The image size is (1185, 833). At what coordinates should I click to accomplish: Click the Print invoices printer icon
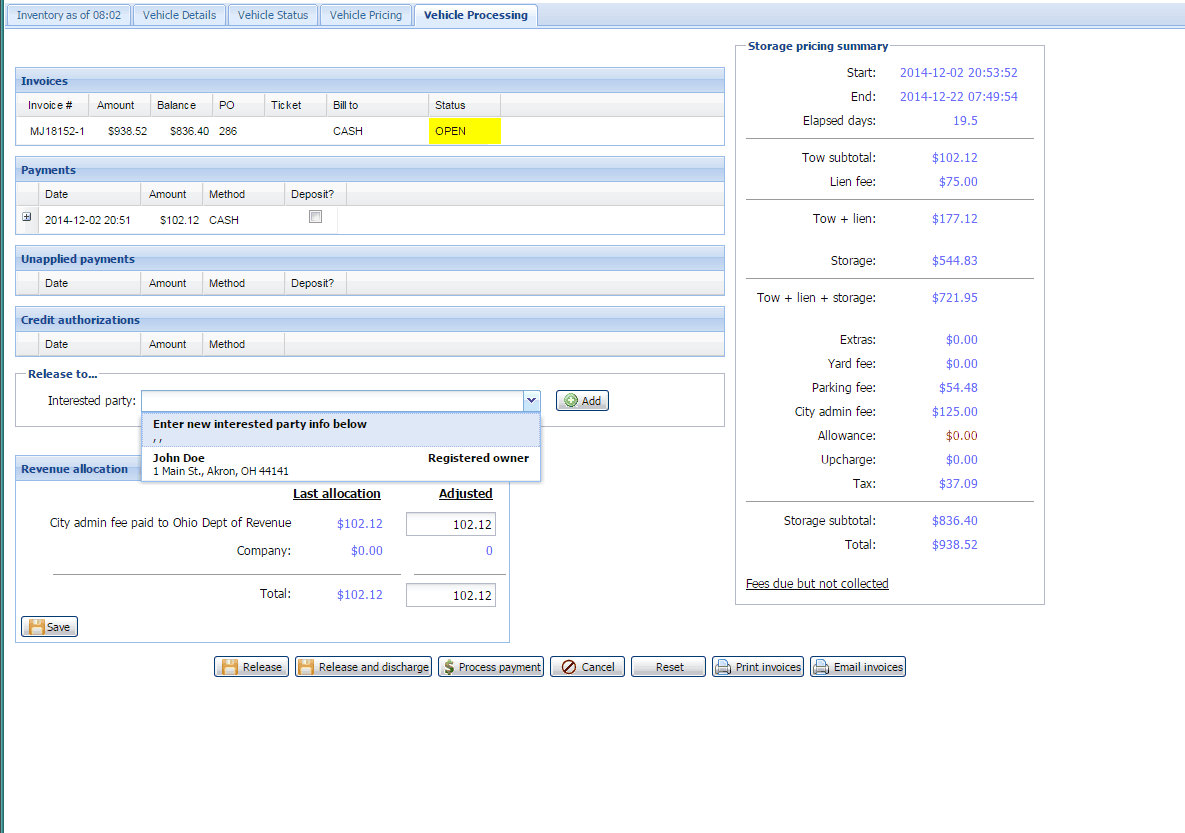[x=723, y=667]
